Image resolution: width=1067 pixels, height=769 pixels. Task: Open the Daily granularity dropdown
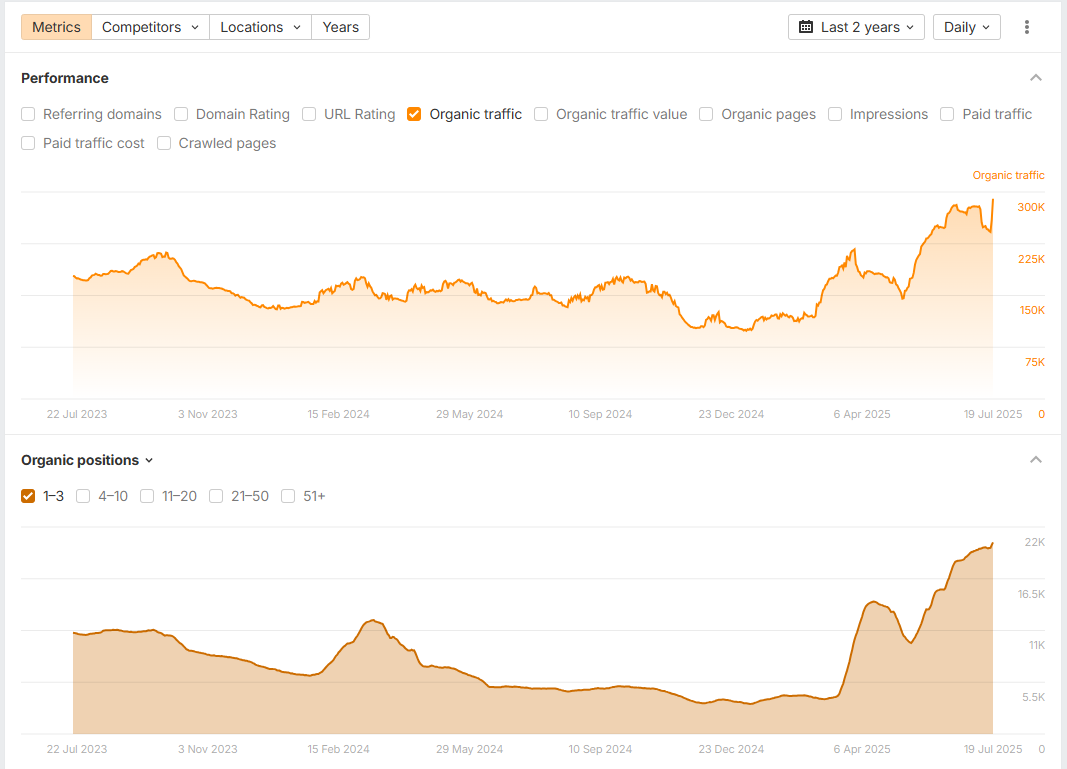tap(966, 27)
